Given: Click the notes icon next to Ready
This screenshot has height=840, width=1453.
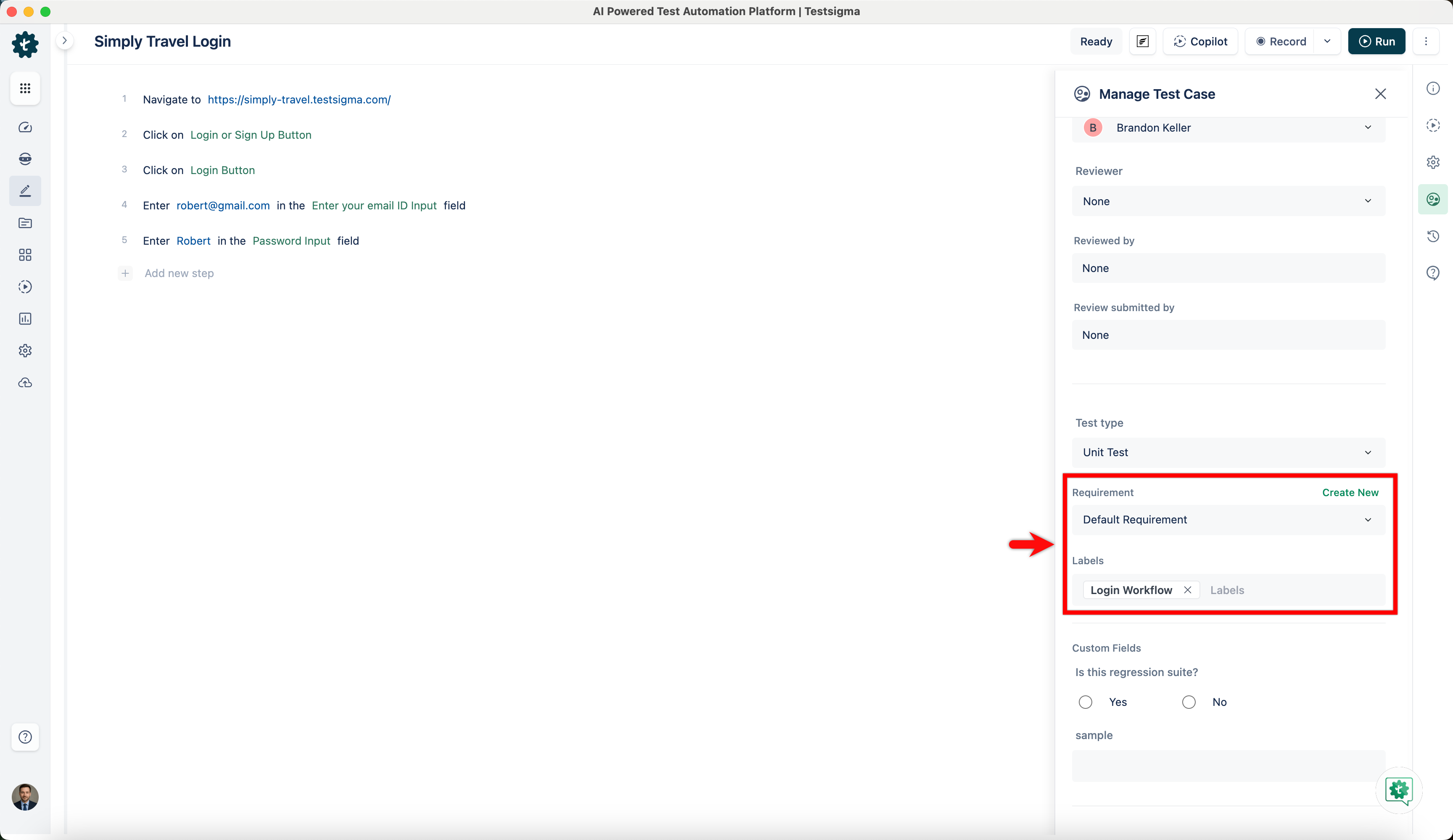Looking at the screenshot, I should pyautogui.click(x=1142, y=42).
